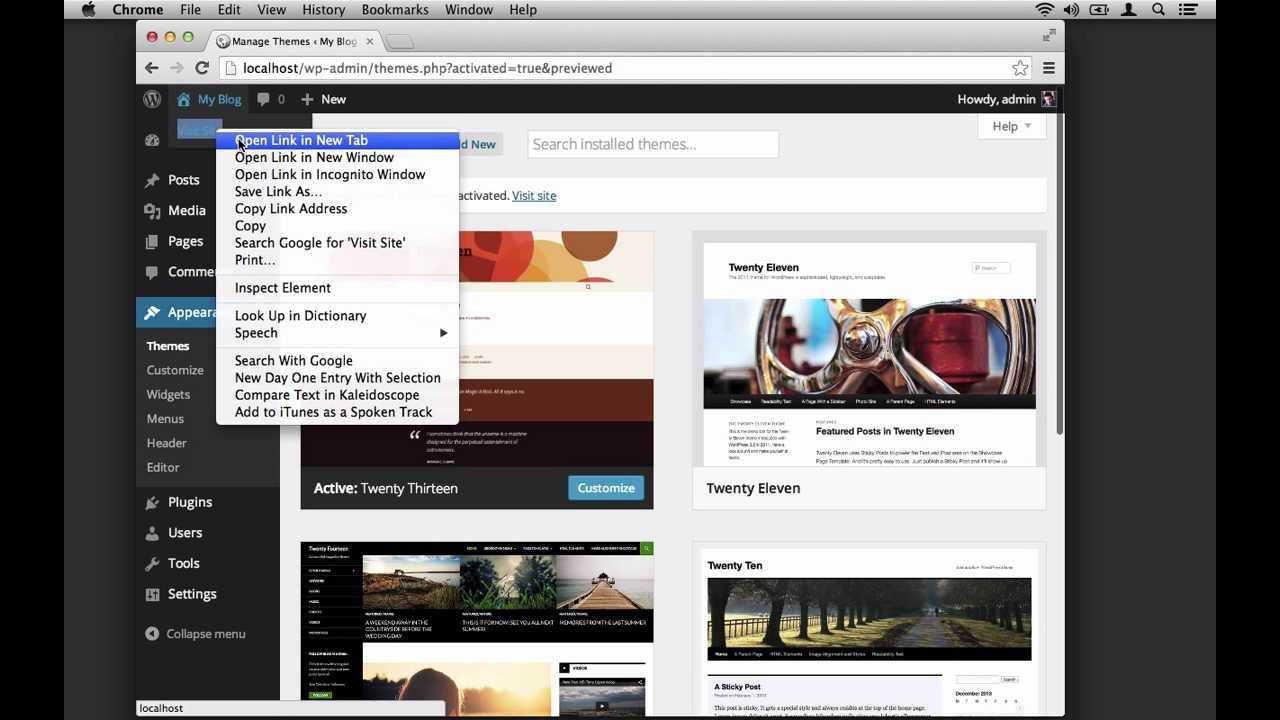This screenshot has height=720, width=1280.
Task: Choose Open Link in New Window
Action: pyautogui.click(x=338, y=157)
